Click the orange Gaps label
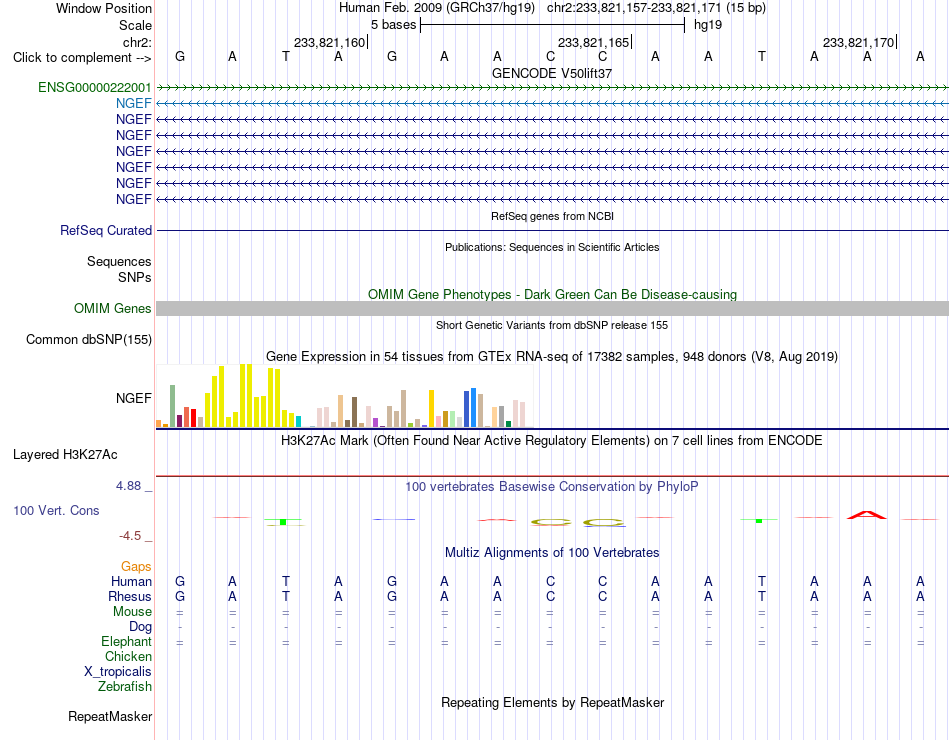This screenshot has height=740, width=950. pyautogui.click(x=136, y=566)
